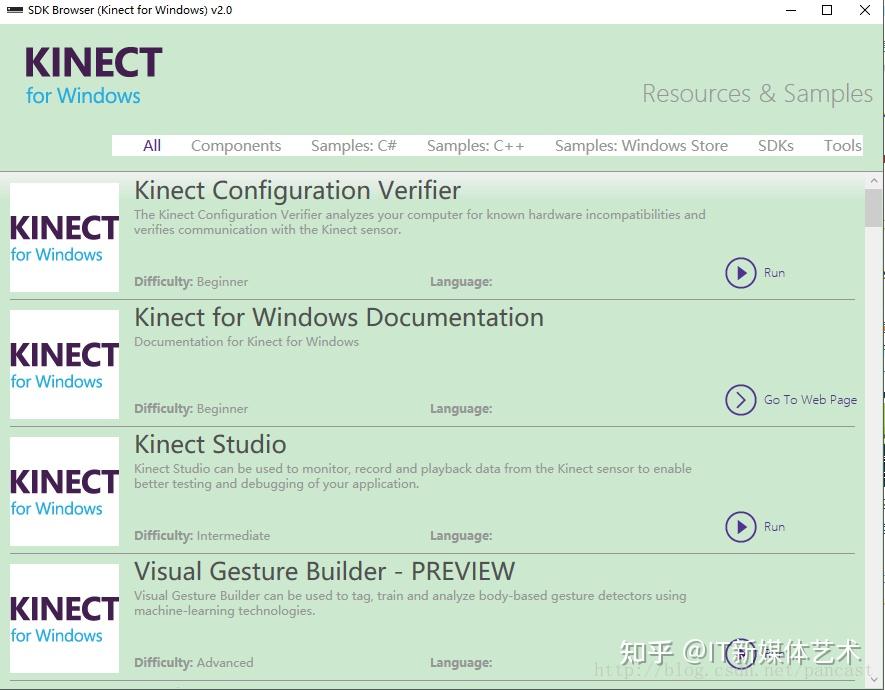Image resolution: width=885 pixels, height=690 pixels.
Task: Click the Go To Web Page link
Action: click(810, 399)
